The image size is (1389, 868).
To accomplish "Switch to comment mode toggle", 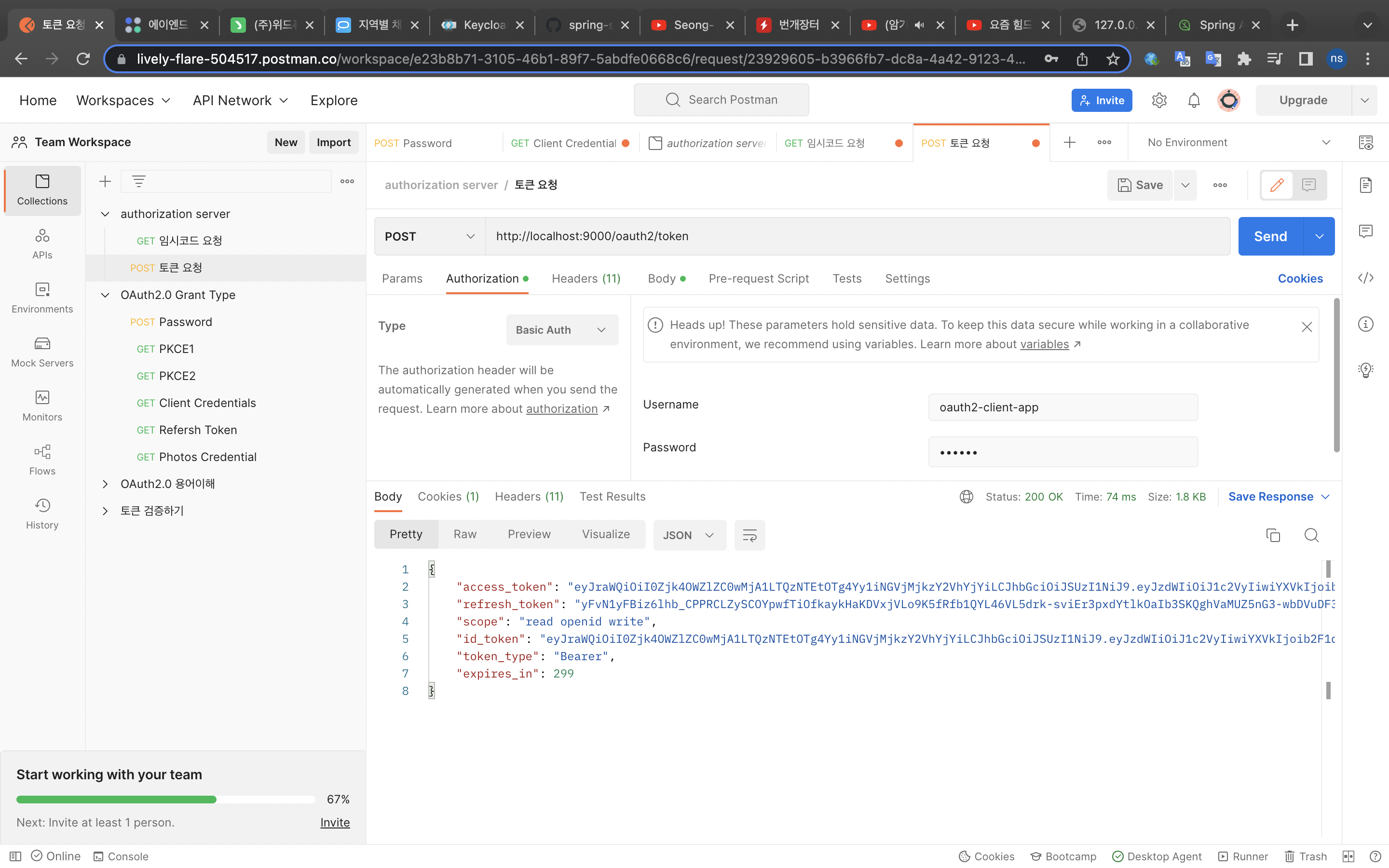I will click(1309, 185).
